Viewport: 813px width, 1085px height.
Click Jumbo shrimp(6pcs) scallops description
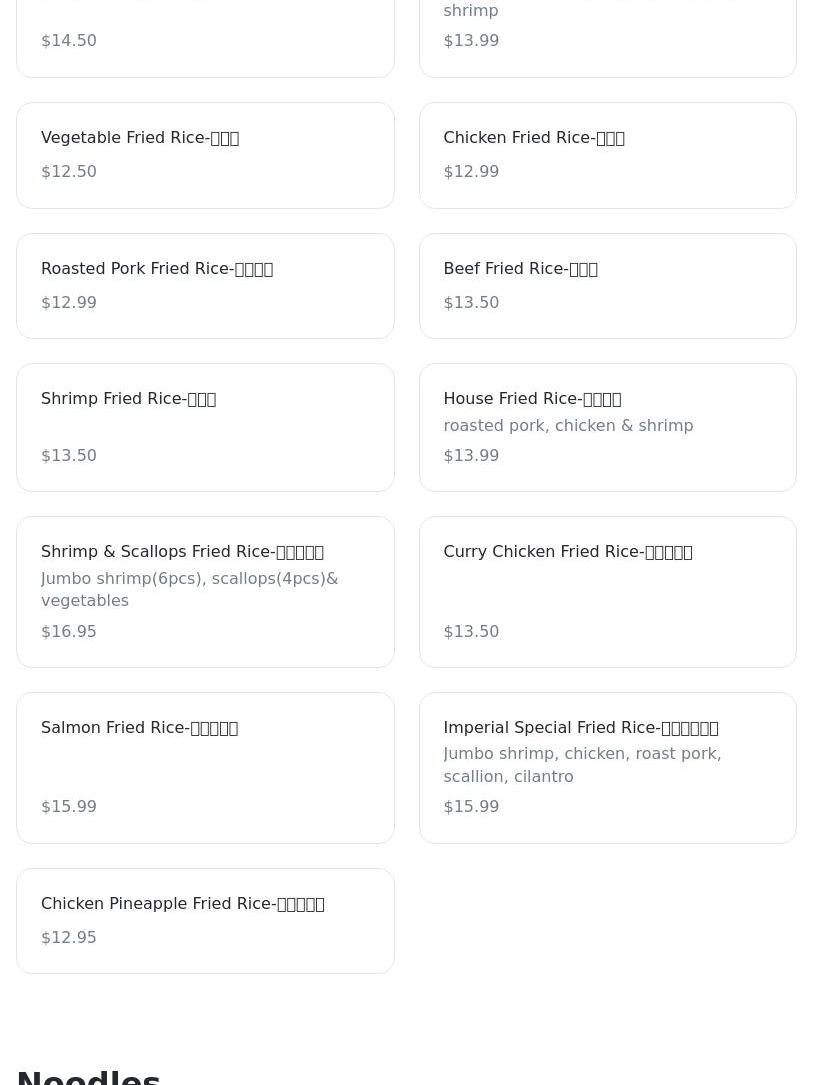click(189, 589)
